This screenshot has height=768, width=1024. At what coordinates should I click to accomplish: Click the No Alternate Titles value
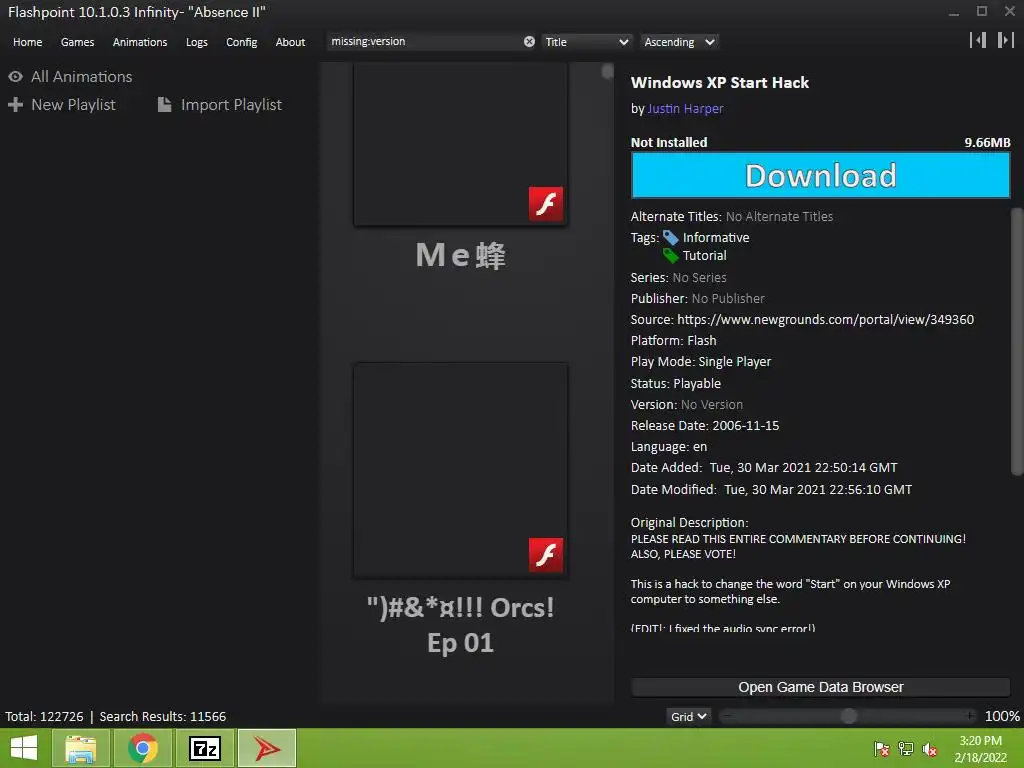pyautogui.click(x=779, y=216)
